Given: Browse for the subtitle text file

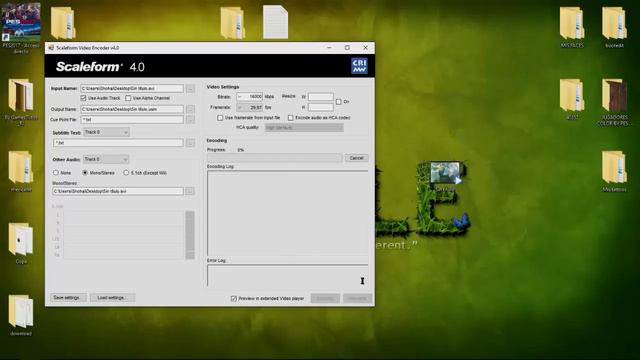Looking at the screenshot, I should coord(190,143).
